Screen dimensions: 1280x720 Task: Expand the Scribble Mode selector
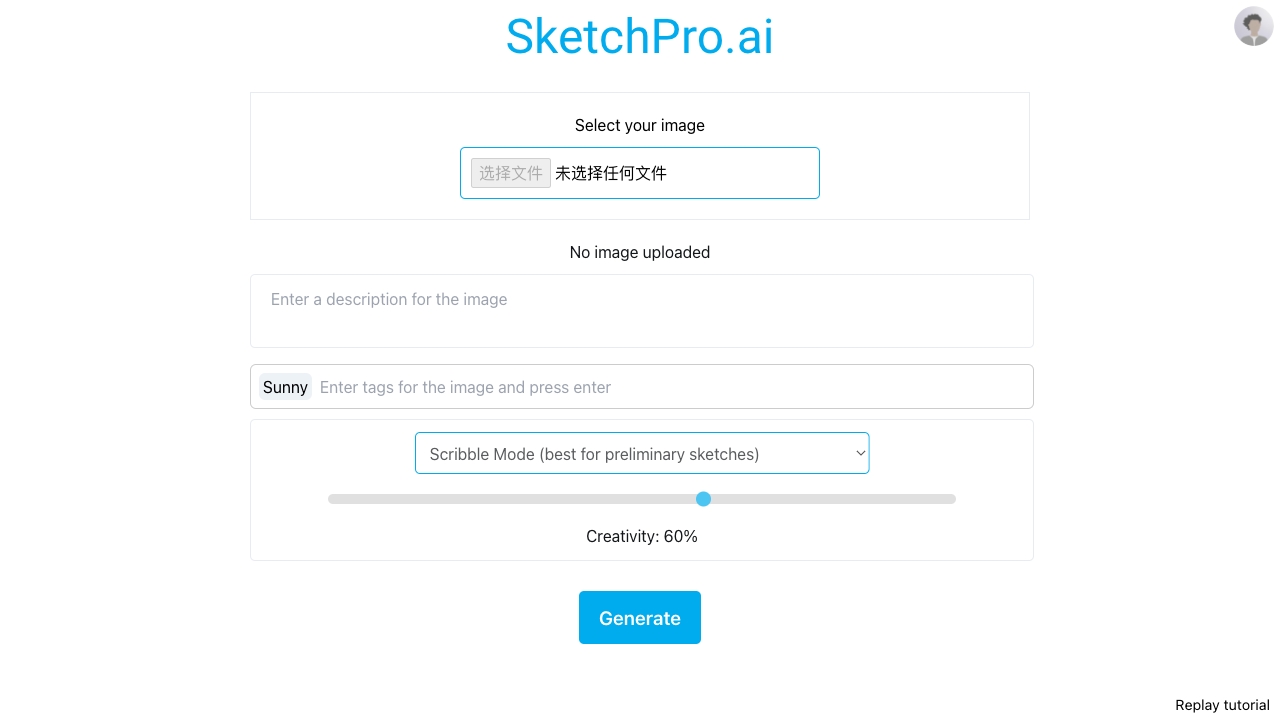[642, 453]
